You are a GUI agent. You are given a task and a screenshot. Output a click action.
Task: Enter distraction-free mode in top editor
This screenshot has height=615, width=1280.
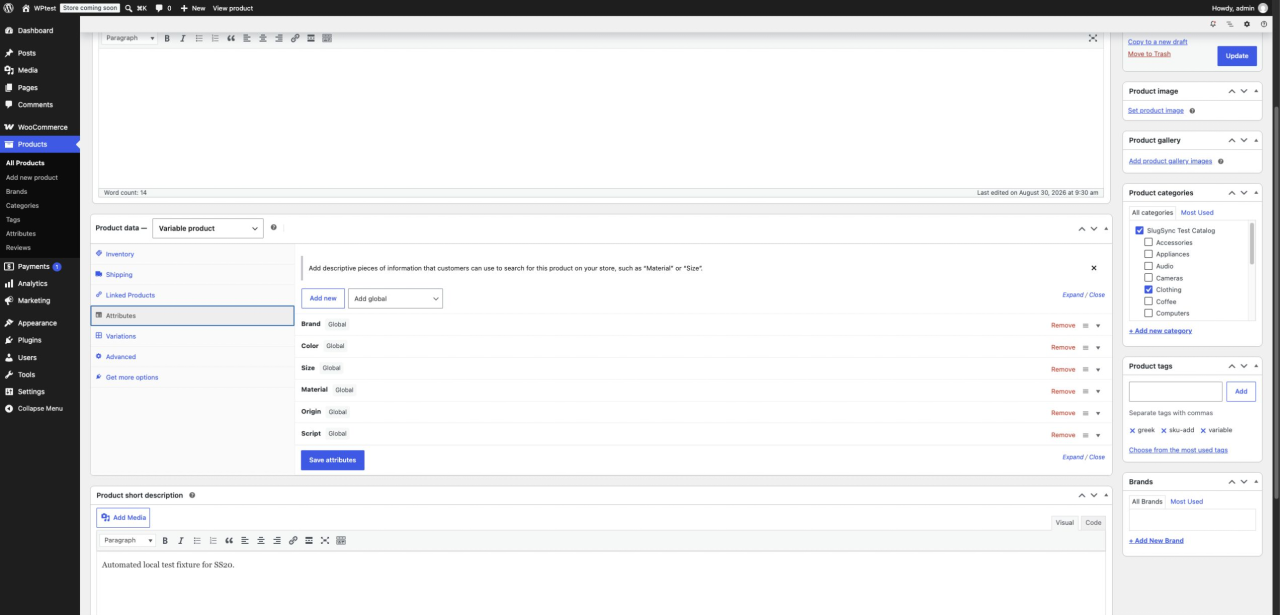tap(1092, 38)
